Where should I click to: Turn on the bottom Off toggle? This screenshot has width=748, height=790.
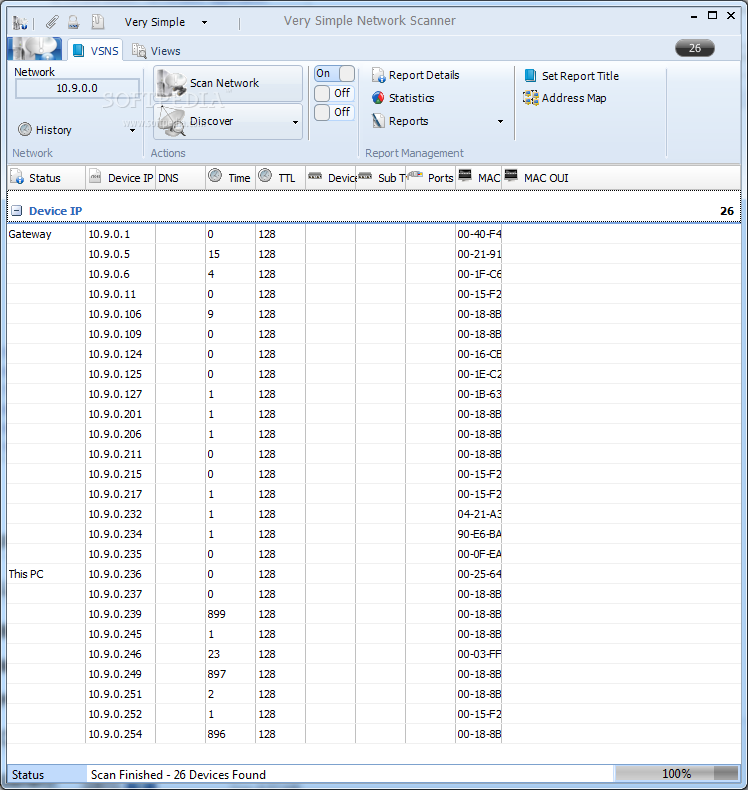334,112
